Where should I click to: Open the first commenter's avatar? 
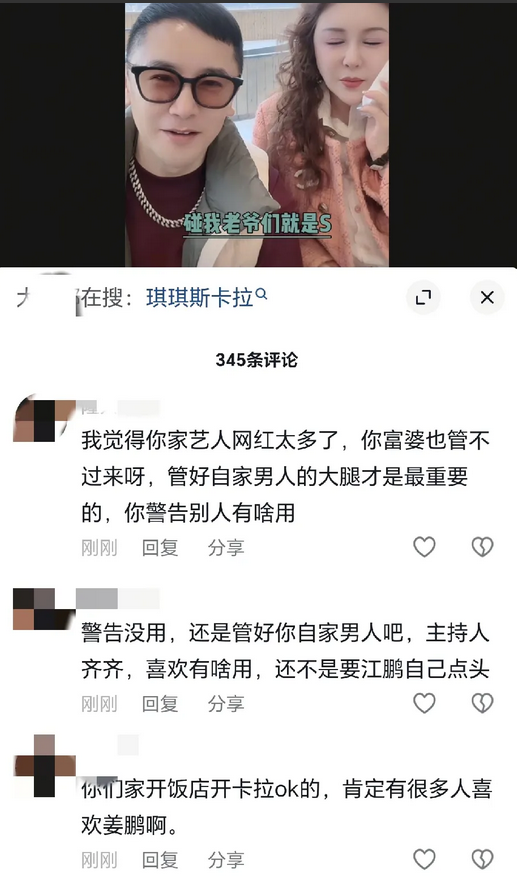(44, 420)
